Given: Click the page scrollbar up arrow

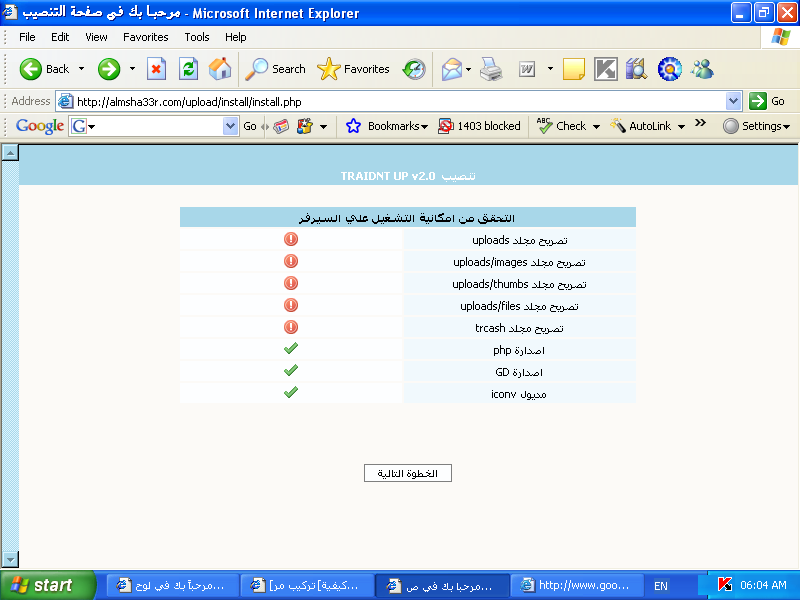Looking at the screenshot, I should coord(10,153).
